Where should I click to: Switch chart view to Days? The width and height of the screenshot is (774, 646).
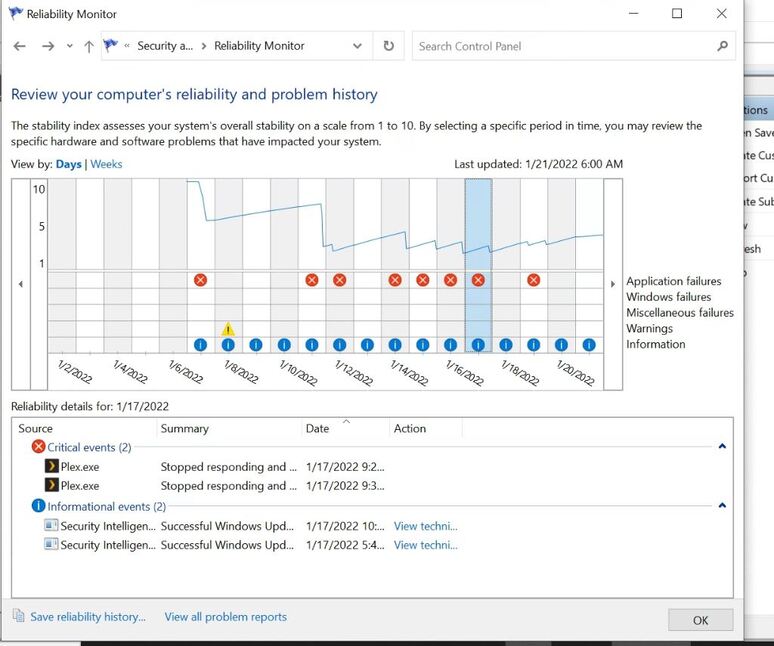click(69, 164)
